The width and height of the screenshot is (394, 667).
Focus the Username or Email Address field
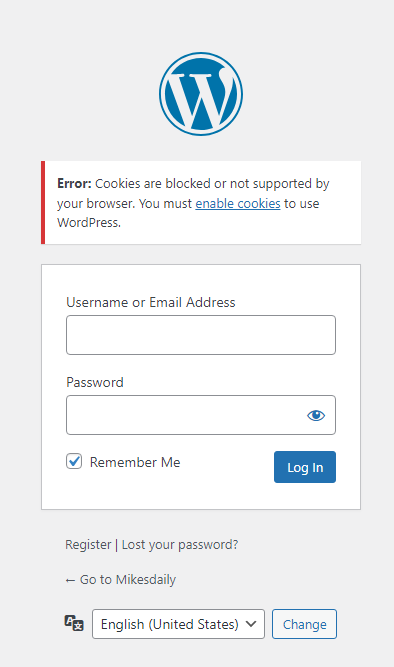[x=201, y=335]
